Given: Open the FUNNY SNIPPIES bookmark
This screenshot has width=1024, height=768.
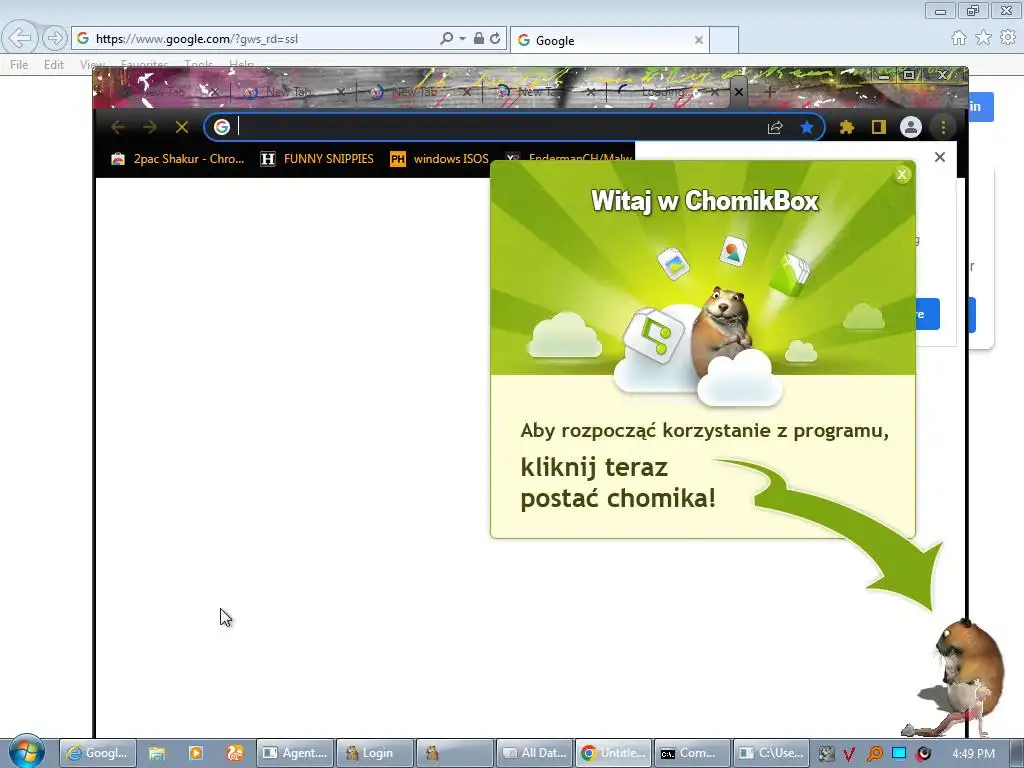Looking at the screenshot, I should point(317,159).
